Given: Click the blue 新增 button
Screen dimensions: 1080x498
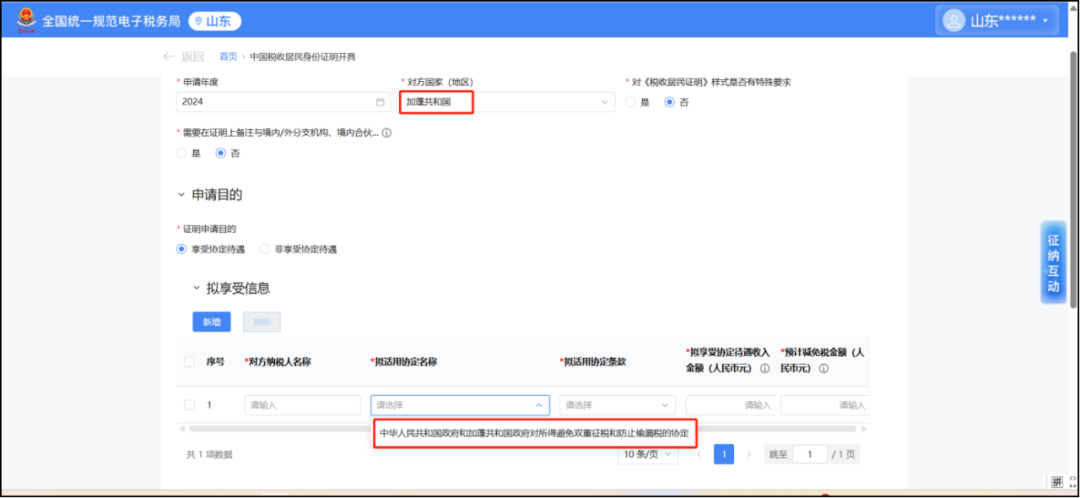Looking at the screenshot, I should click(211, 322).
